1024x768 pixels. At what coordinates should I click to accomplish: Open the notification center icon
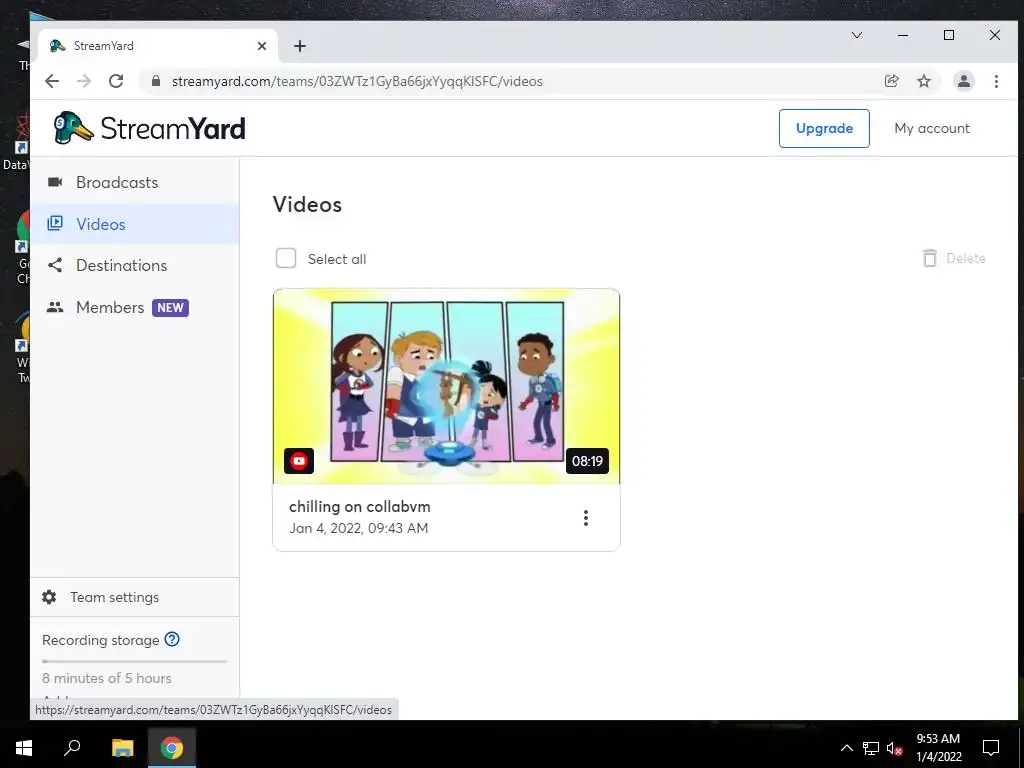[991, 747]
